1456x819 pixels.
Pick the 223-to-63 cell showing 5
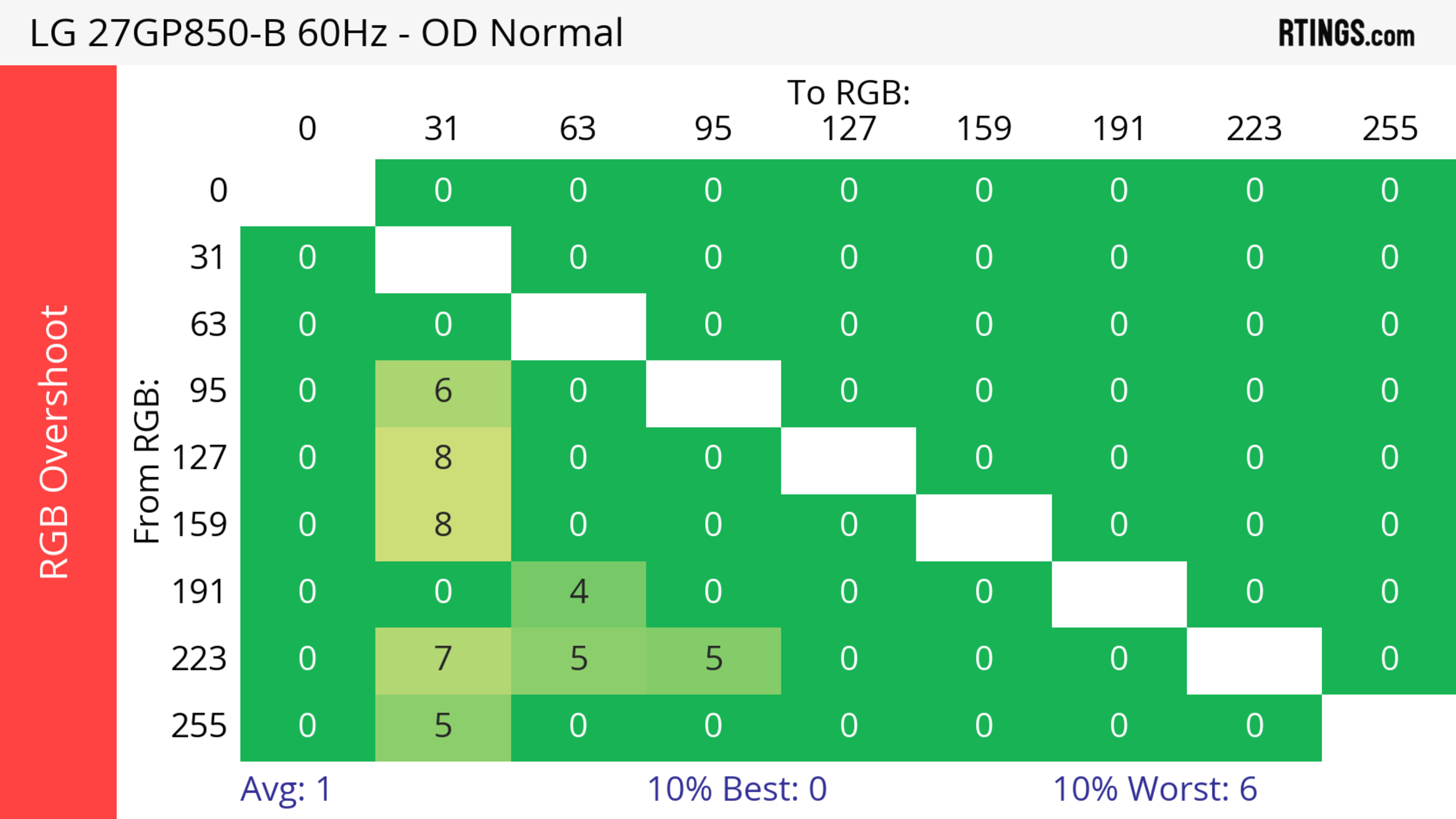pos(578,659)
